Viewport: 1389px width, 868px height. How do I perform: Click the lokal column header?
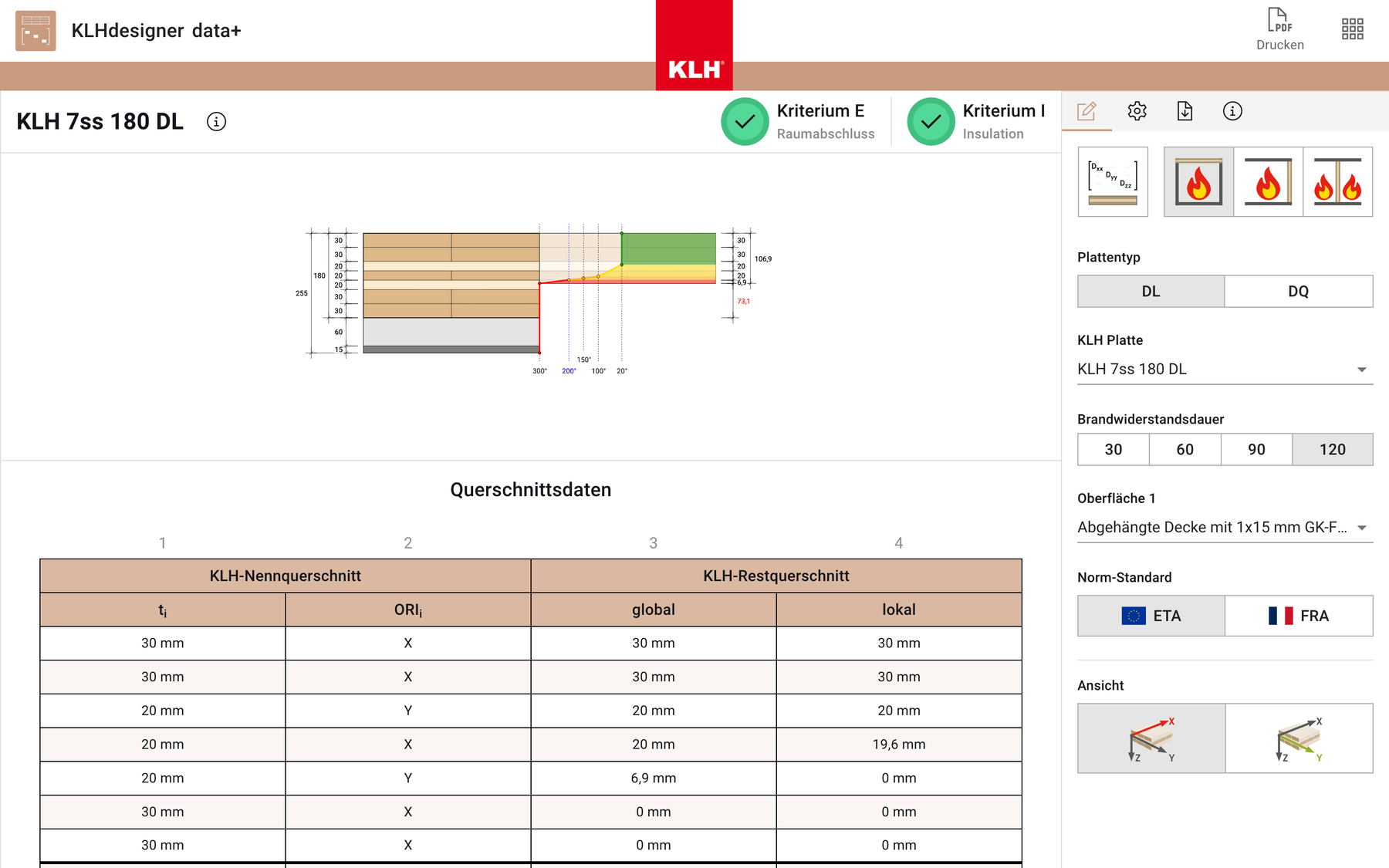click(x=899, y=610)
